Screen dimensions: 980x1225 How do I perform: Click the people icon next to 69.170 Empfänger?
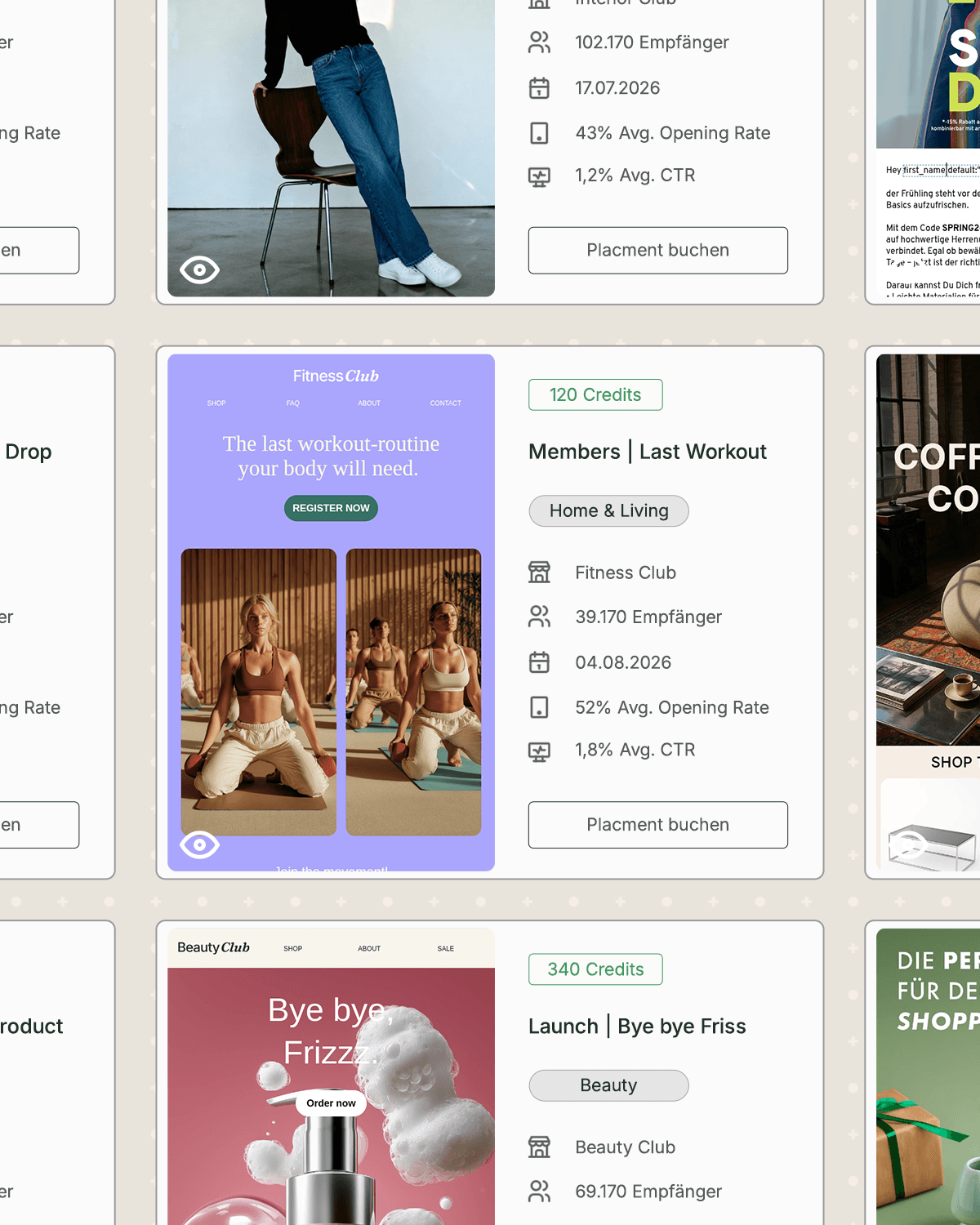coord(539,1192)
